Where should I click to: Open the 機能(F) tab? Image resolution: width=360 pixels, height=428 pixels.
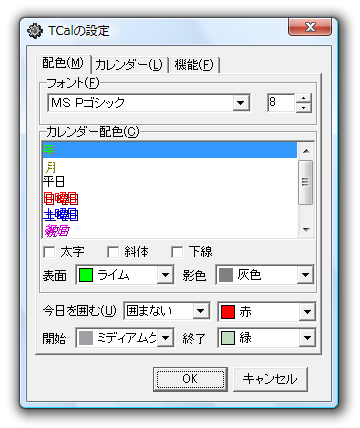194,65
